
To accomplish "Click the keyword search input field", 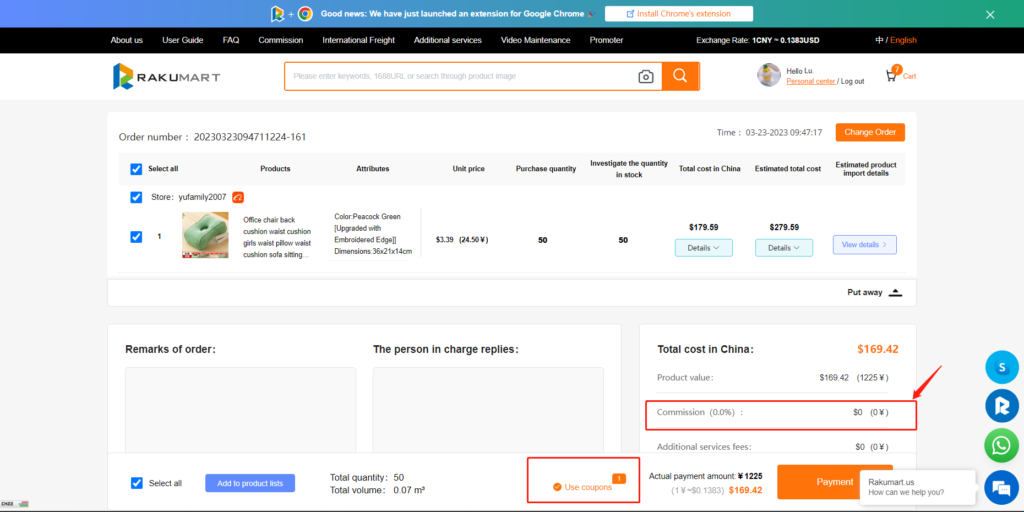I will 460,76.
